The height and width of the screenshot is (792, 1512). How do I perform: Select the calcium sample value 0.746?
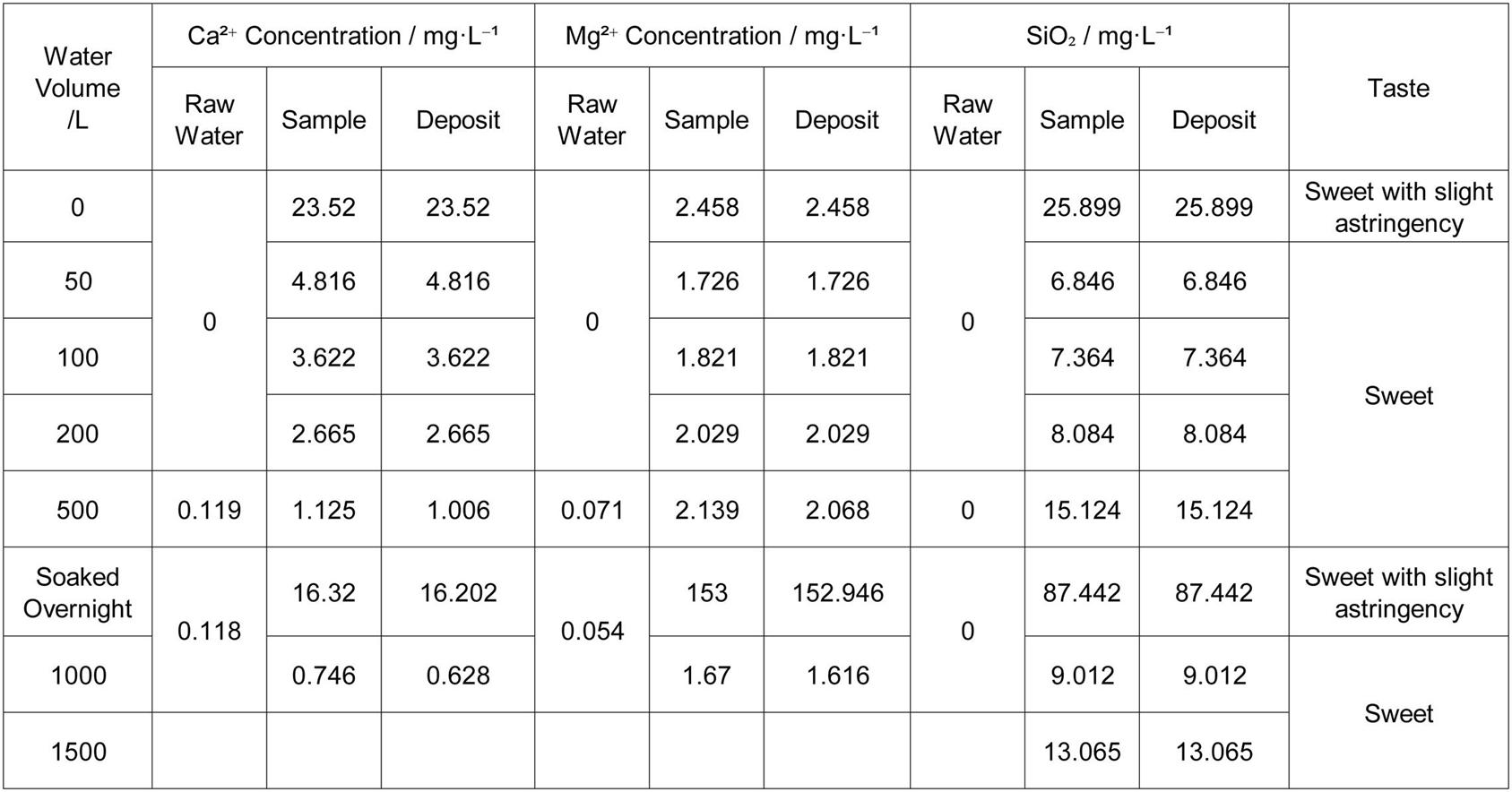[x=324, y=675]
